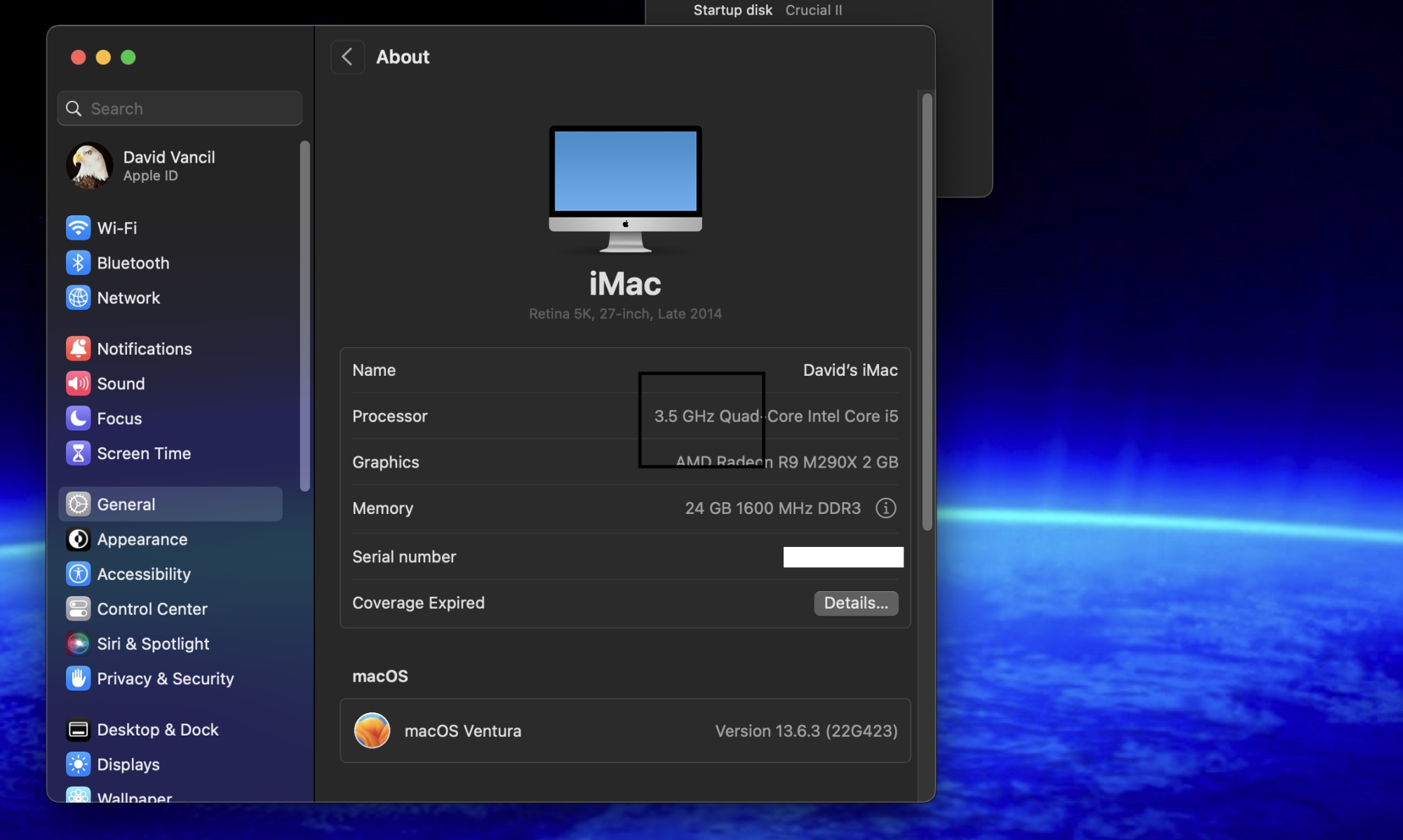Select Displays in the sidebar
1403x840 pixels.
tap(128, 764)
